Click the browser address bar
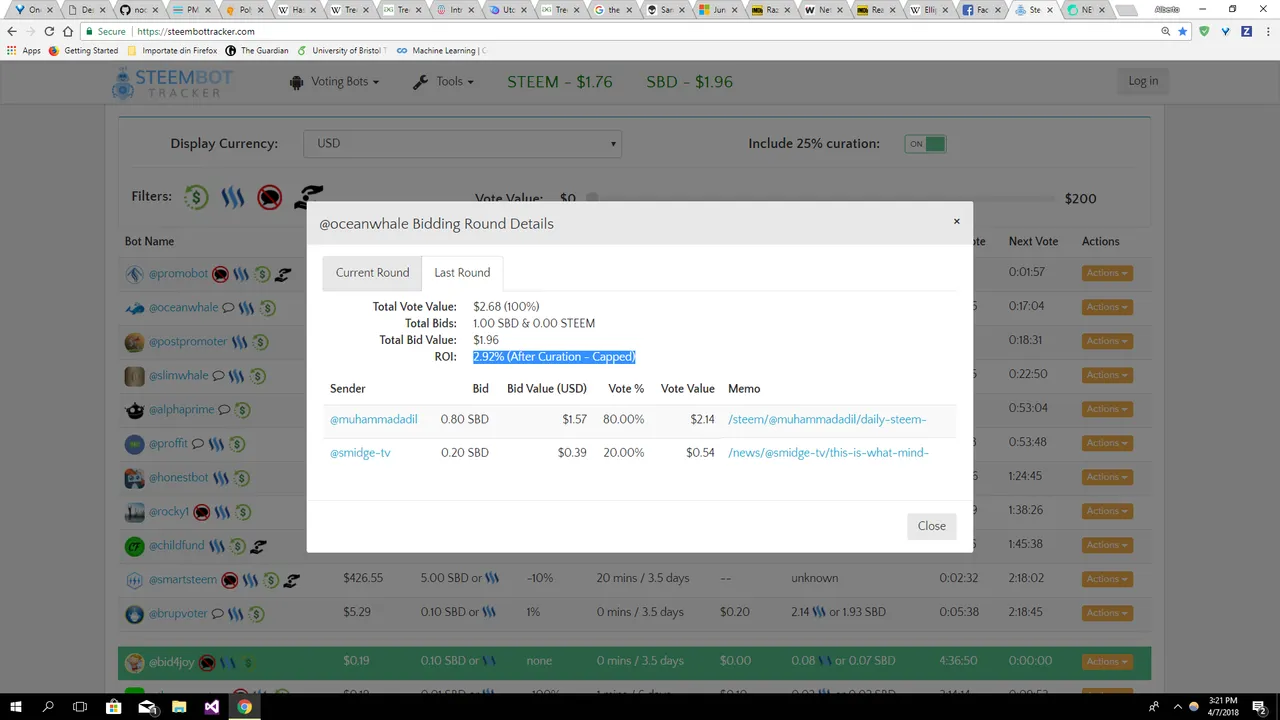Screen dimensions: 1280x720 (x=640, y=31)
